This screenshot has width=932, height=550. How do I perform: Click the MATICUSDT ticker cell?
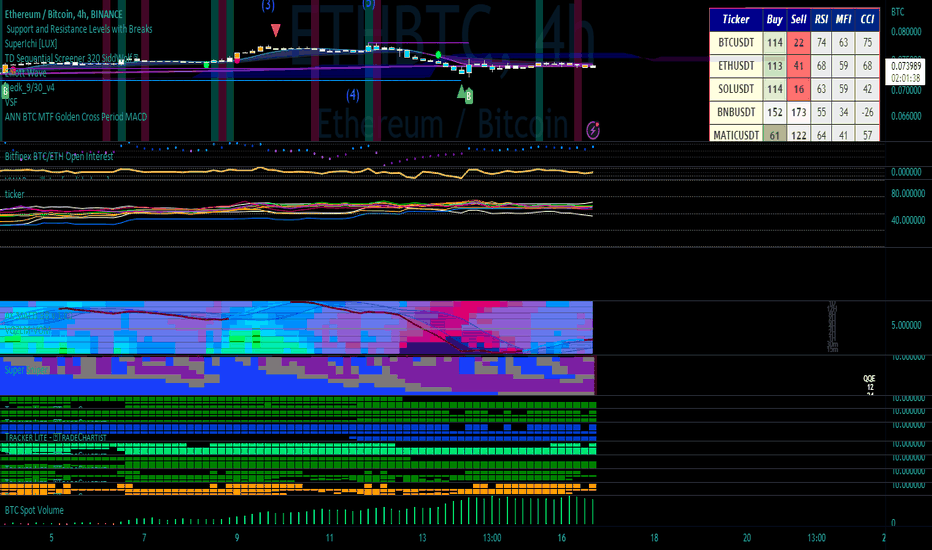[x=736, y=135]
